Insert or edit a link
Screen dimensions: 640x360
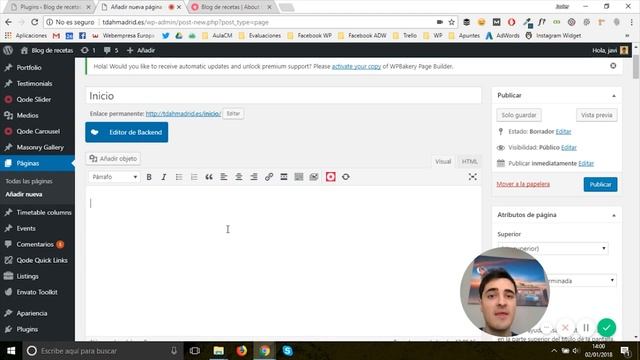269,177
